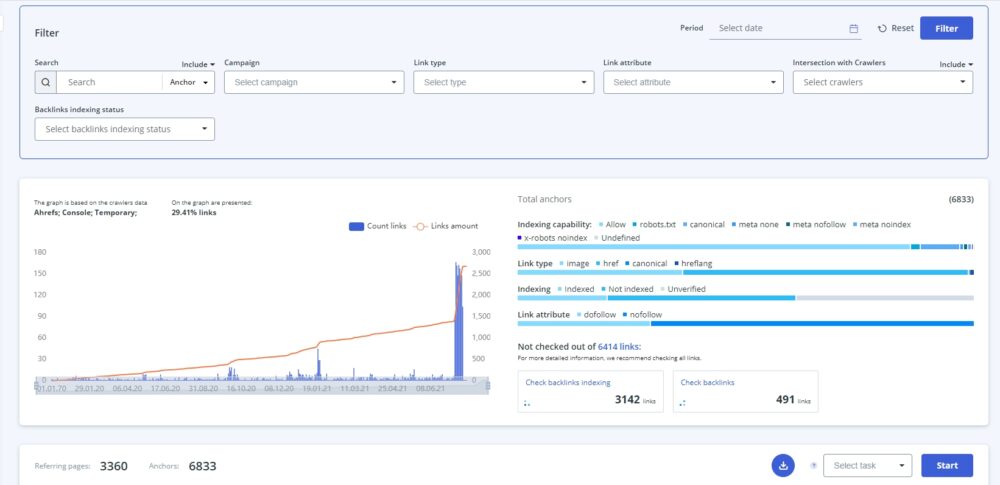Click into the Search text field
Image resolution: width=1000 pixels, height=485 pixels.
(108, 82)
